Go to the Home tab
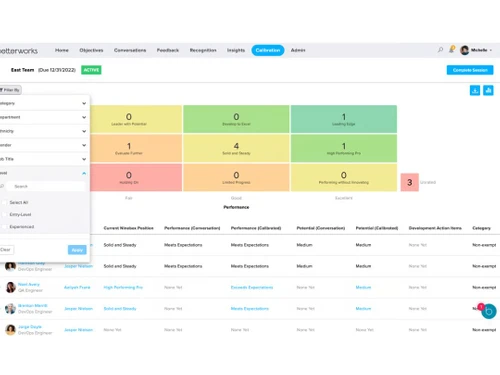Screen dimensions: 500x375 (x=62, y=50)
